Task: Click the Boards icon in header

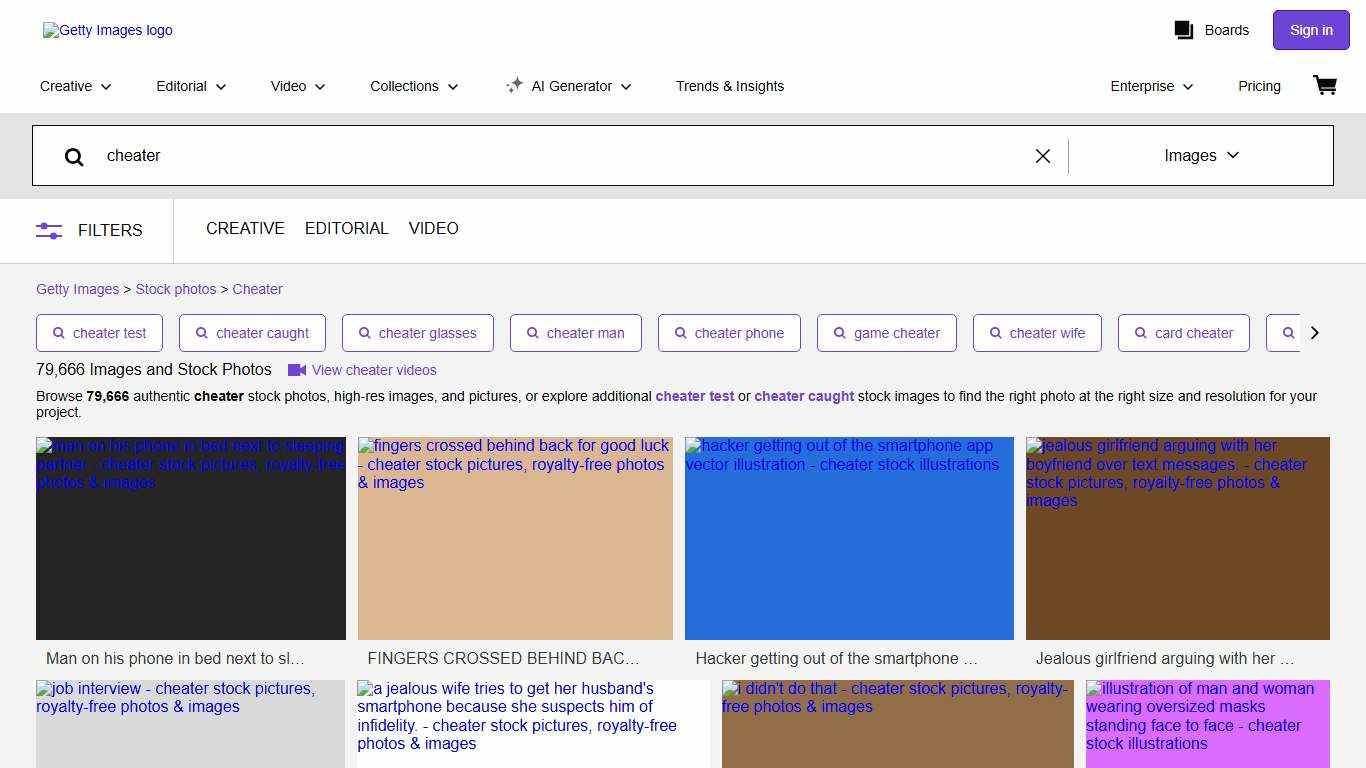Action: 1184,30
